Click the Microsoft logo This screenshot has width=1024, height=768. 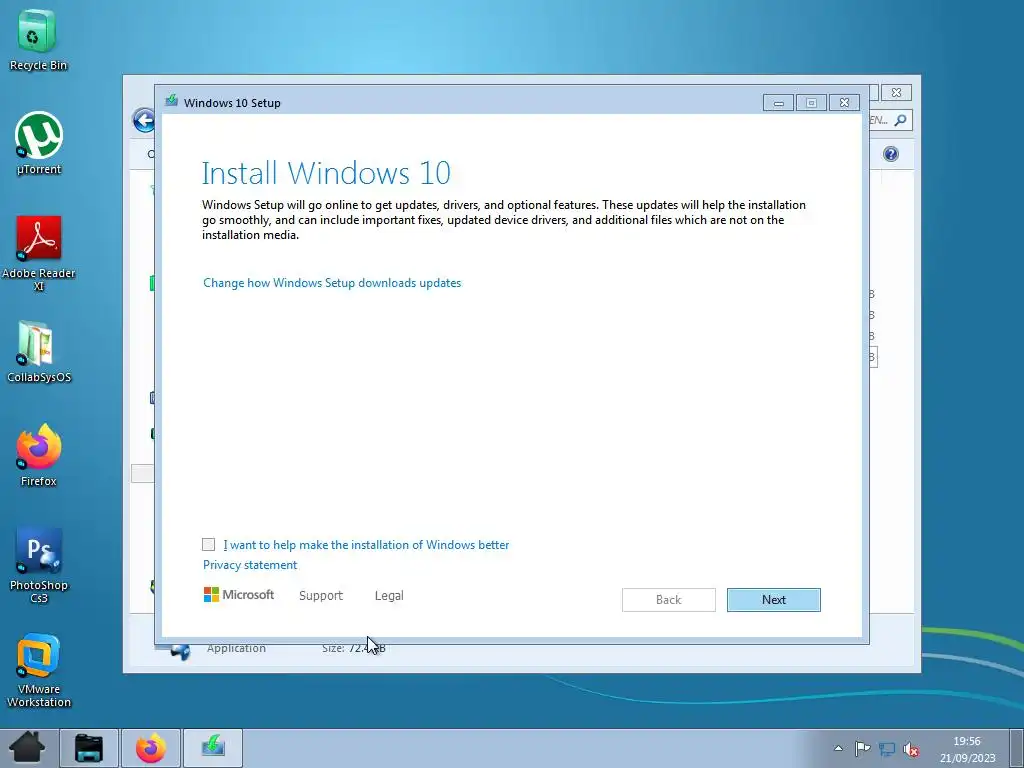click(238, 594)
